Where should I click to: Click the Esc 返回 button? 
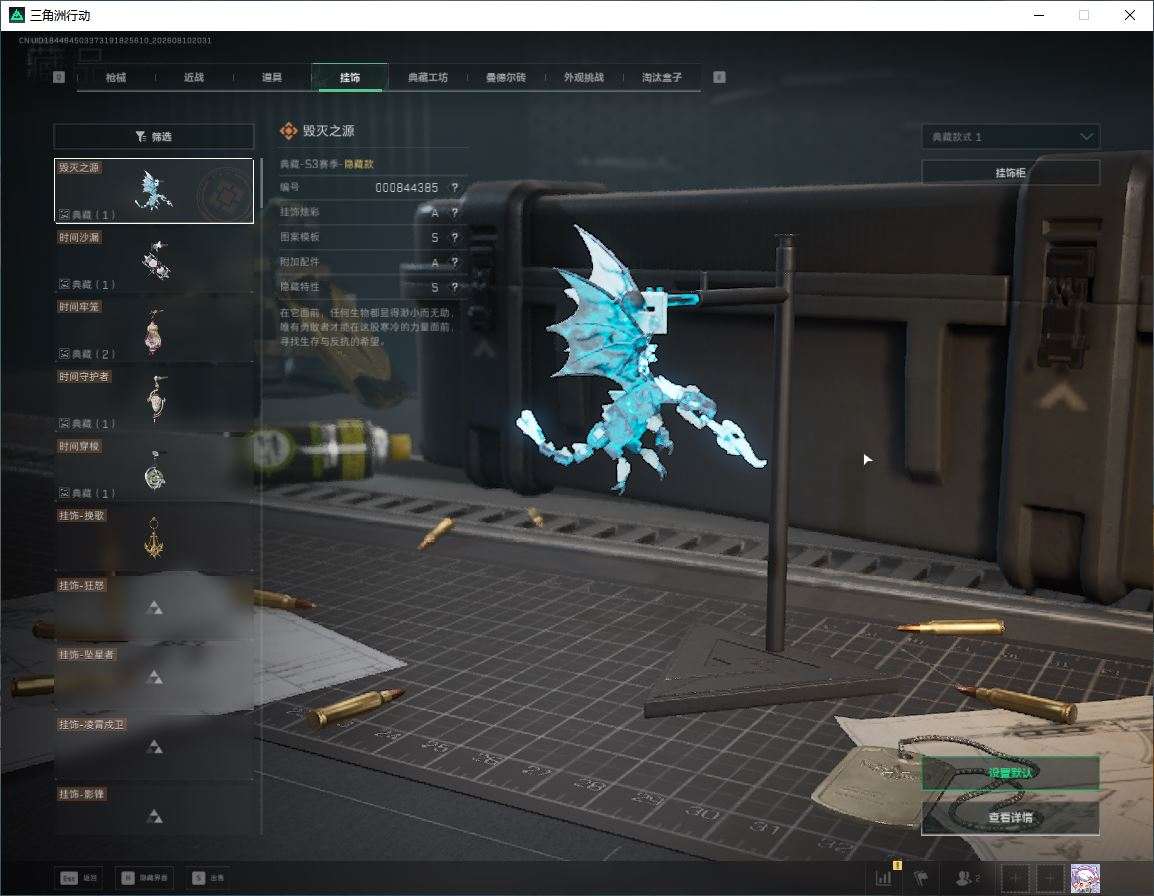pyautogui.click(x=79, y=878)
